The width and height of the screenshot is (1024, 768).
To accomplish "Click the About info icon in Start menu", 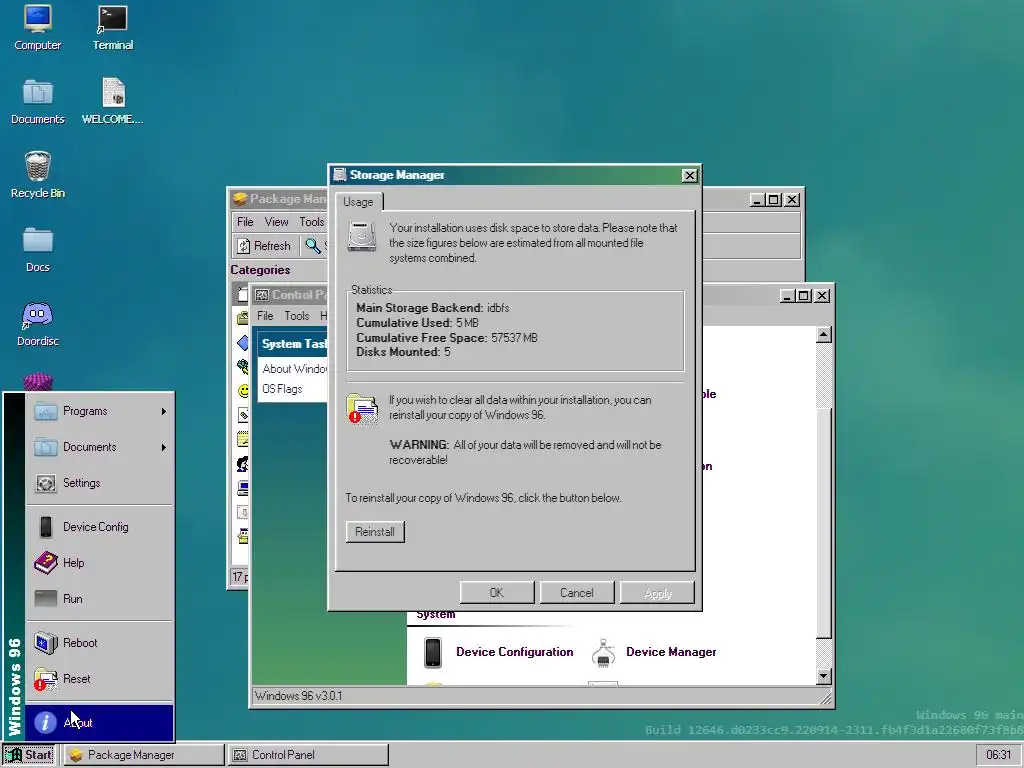I will (x=45, y=722).
